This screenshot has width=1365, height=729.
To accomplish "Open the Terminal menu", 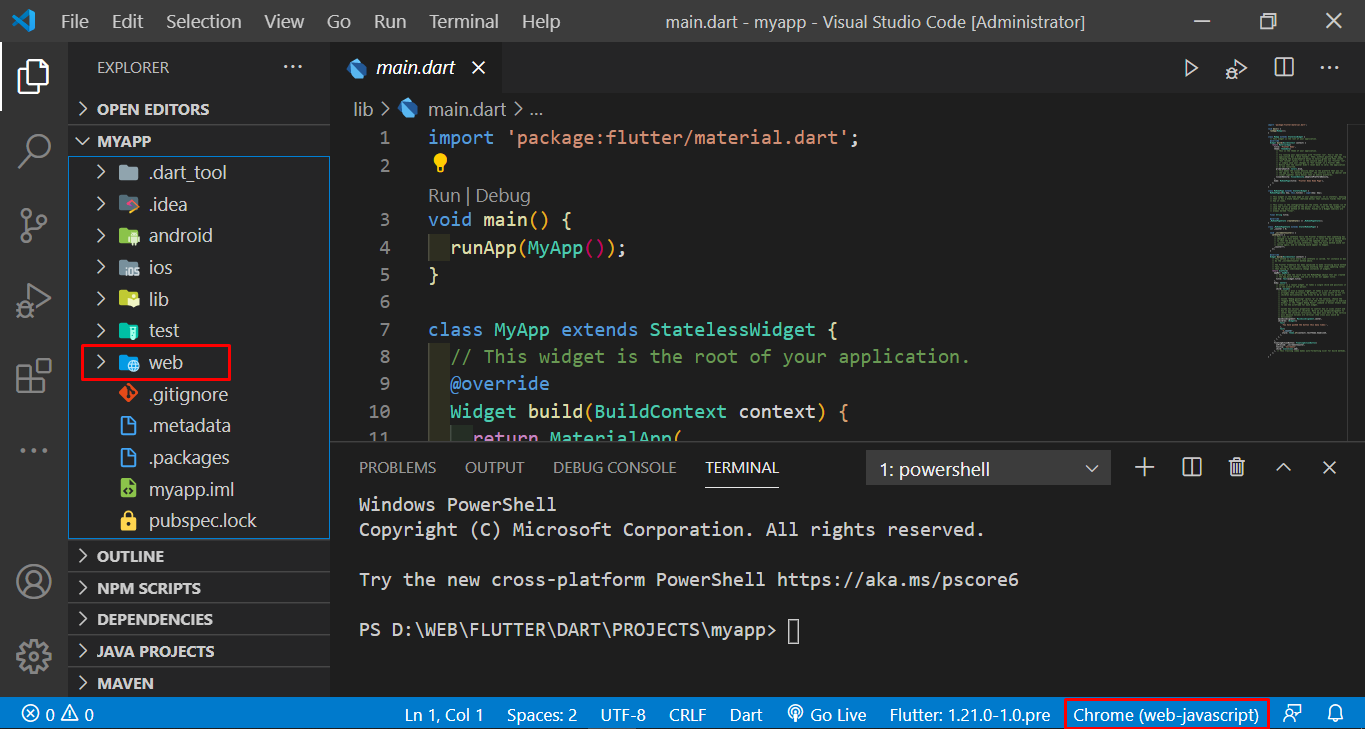I will point(463,21).
